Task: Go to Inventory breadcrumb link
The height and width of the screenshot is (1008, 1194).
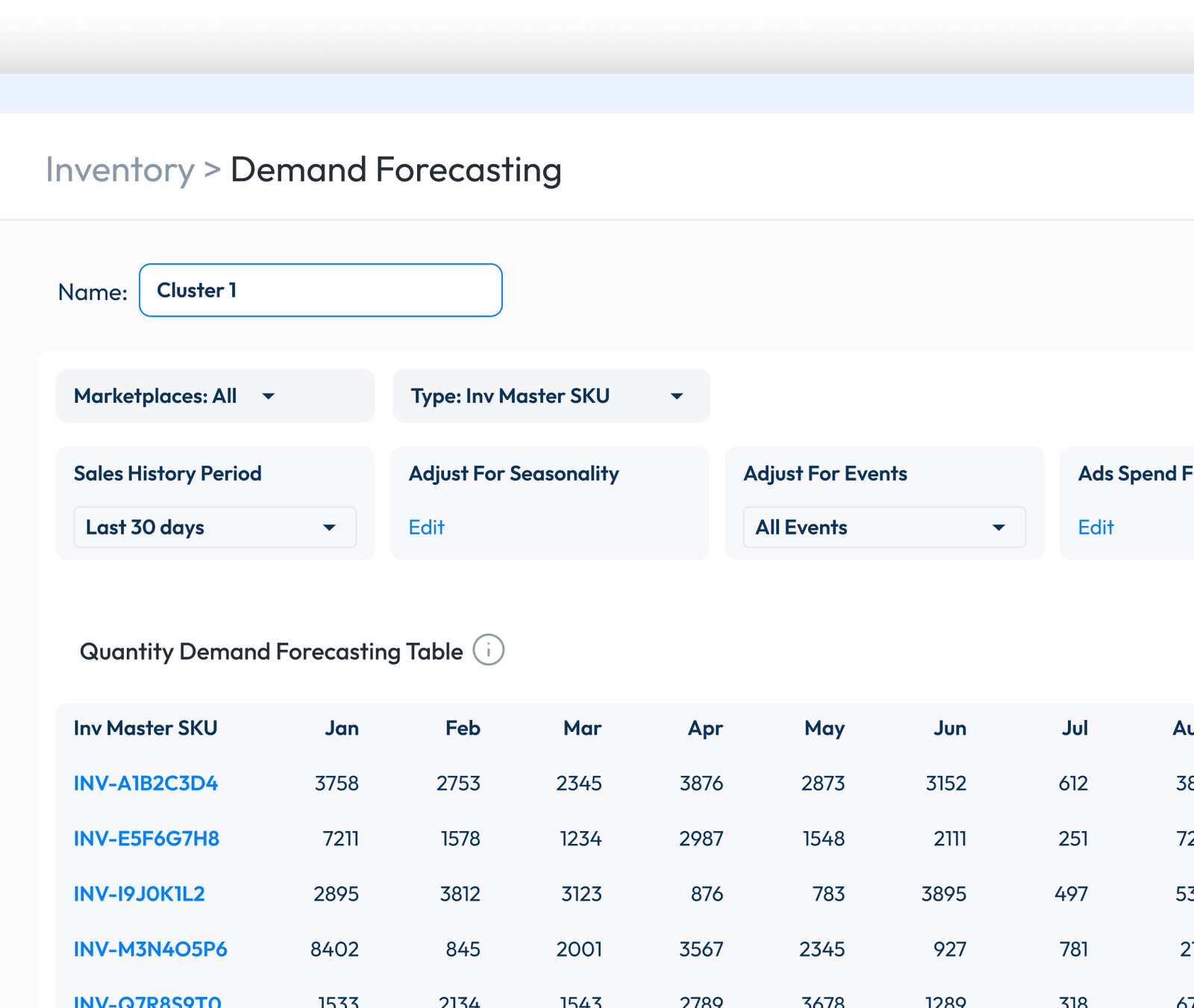Action: coord(120,170)
